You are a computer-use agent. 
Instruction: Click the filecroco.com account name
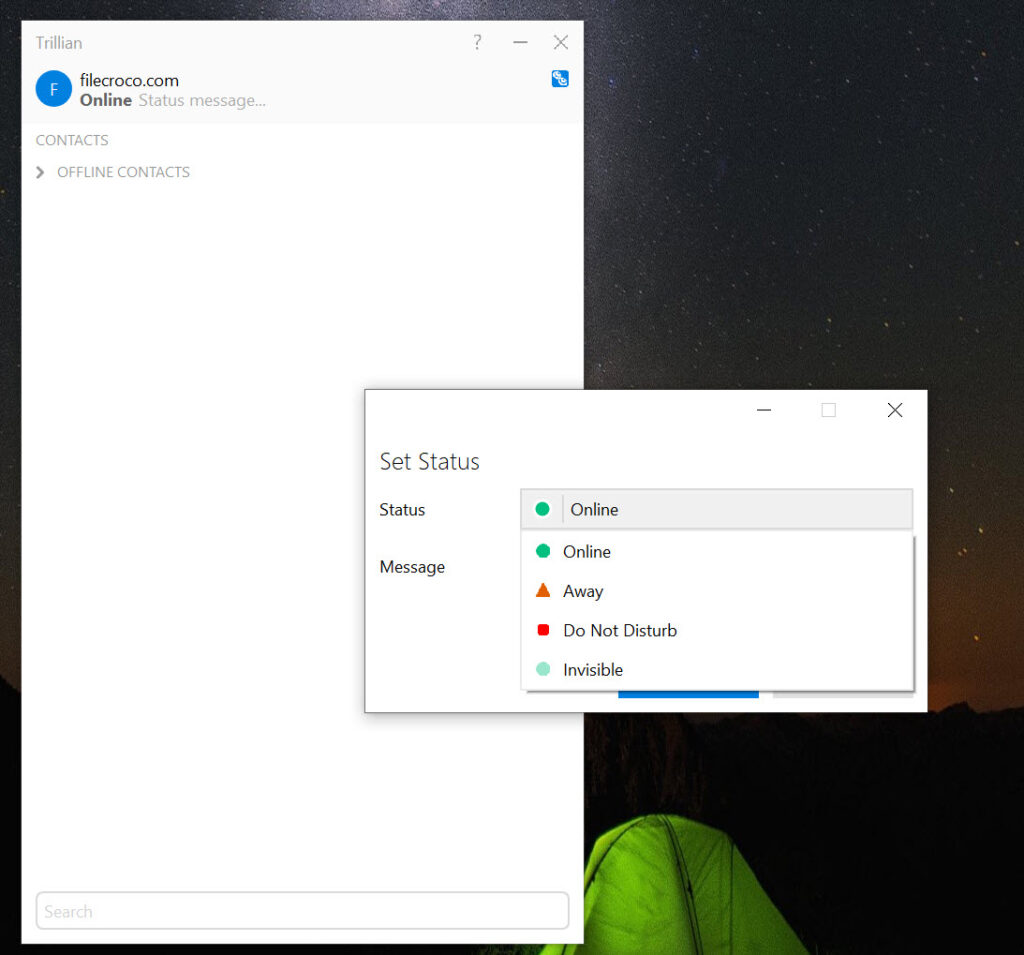[129, 80]
